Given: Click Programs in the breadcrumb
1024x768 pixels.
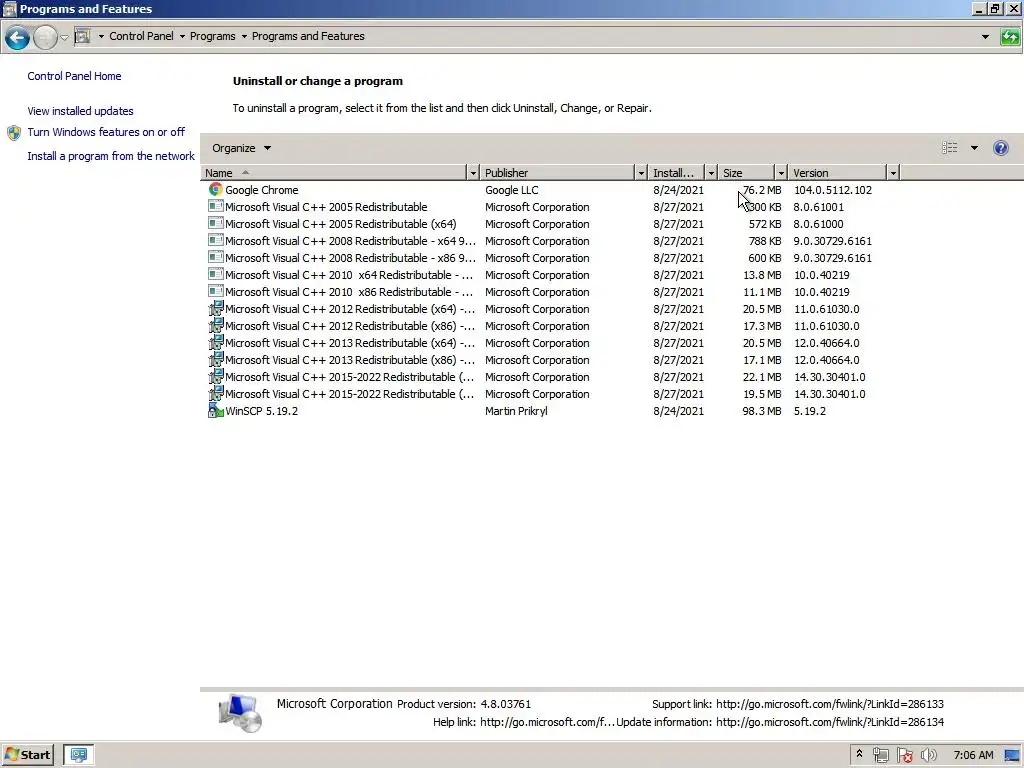Looking at the screenshot, I should click(212, 37).
